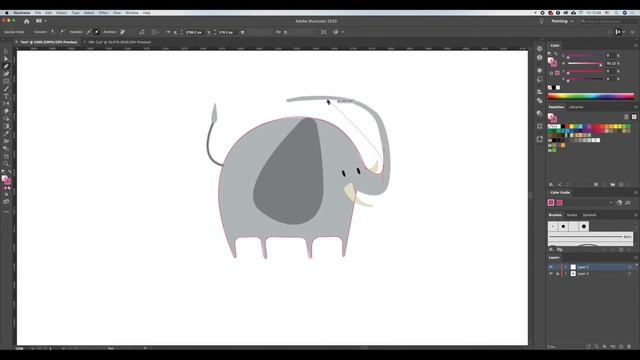The height and width of the screenshot is (360, 640).
Task: Switch to the Stroke tab
Action: click(x=572, y=215)
